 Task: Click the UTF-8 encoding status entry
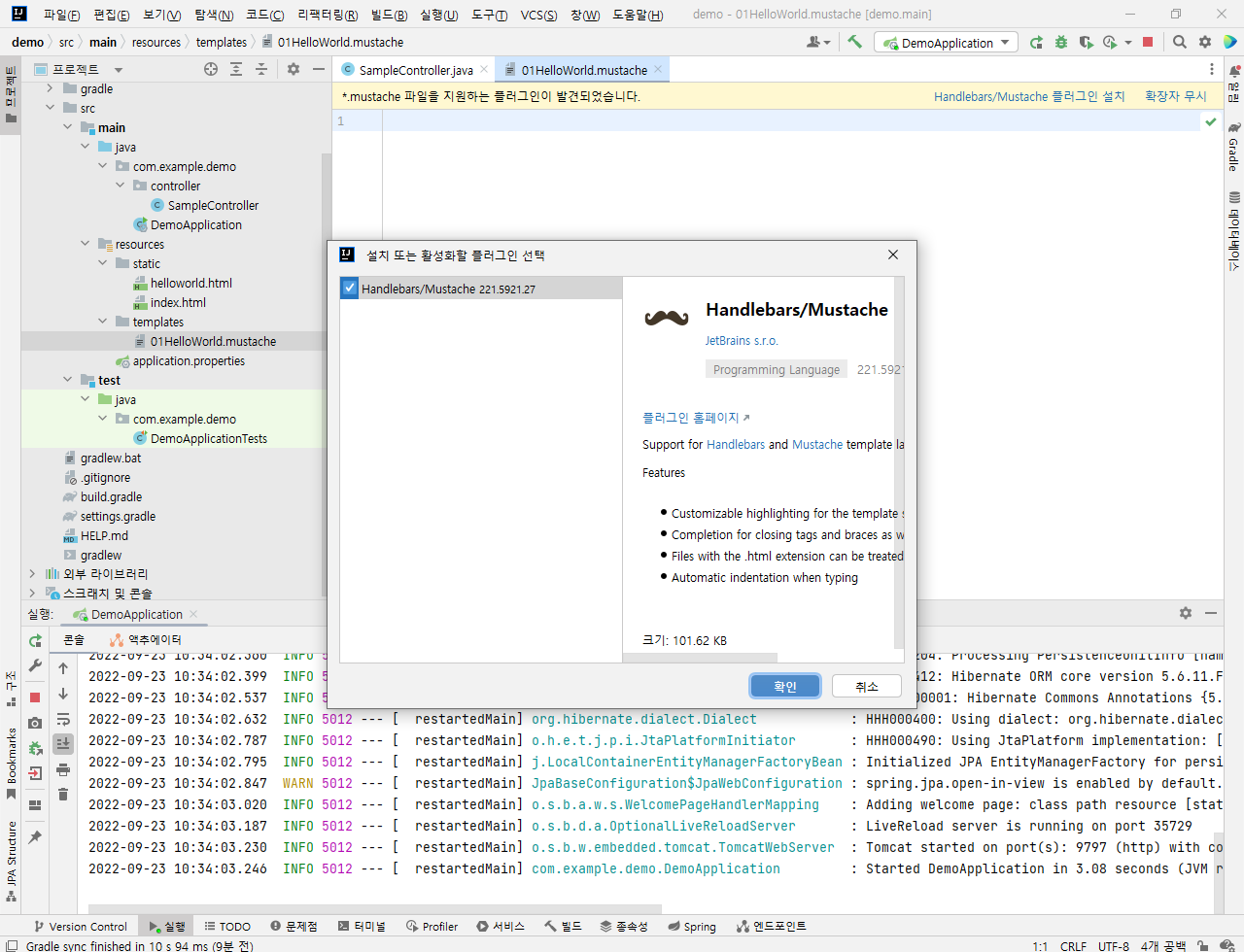coord(1114,945)
